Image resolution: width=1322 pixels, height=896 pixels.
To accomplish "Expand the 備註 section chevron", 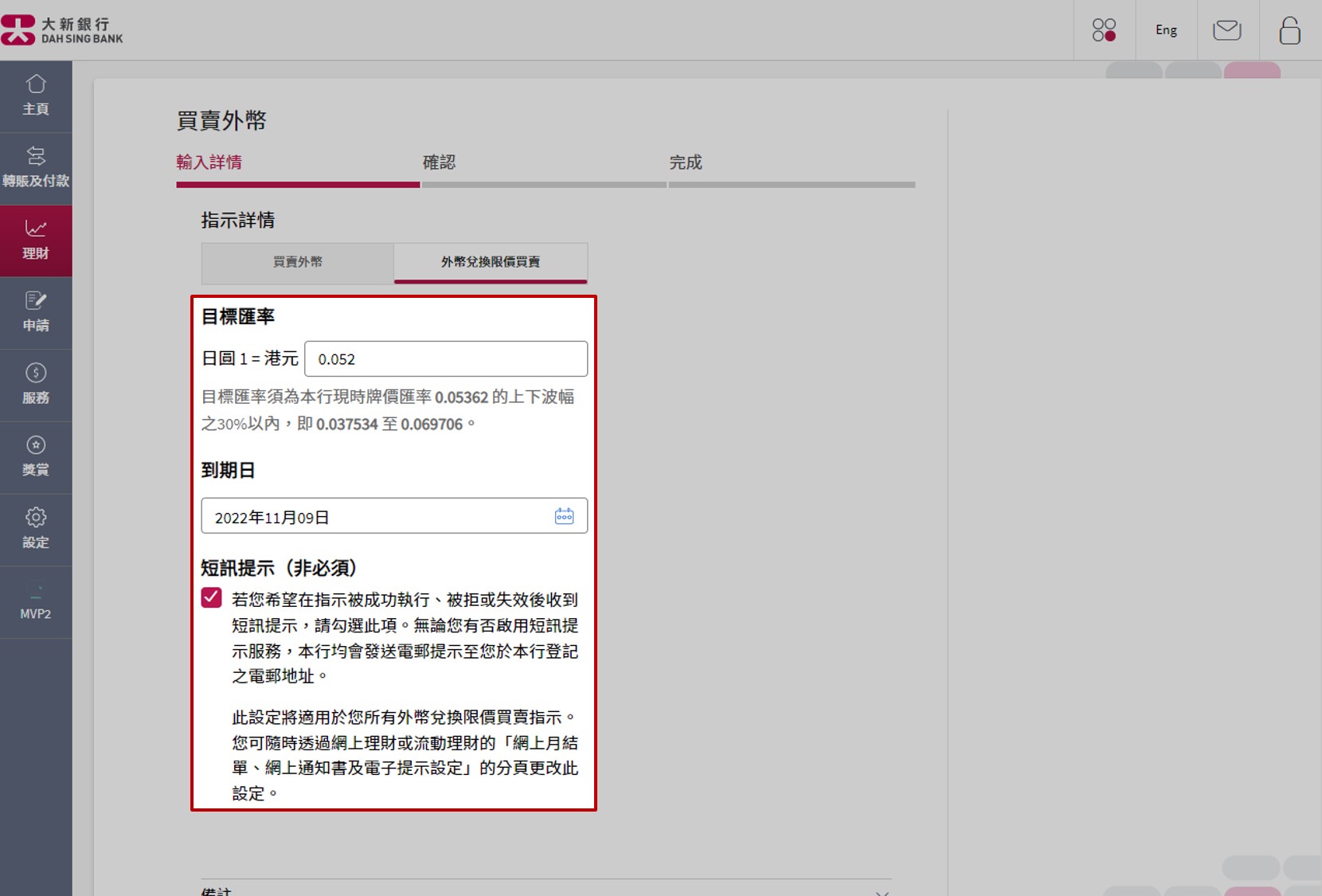I will [x=882, y=891].
